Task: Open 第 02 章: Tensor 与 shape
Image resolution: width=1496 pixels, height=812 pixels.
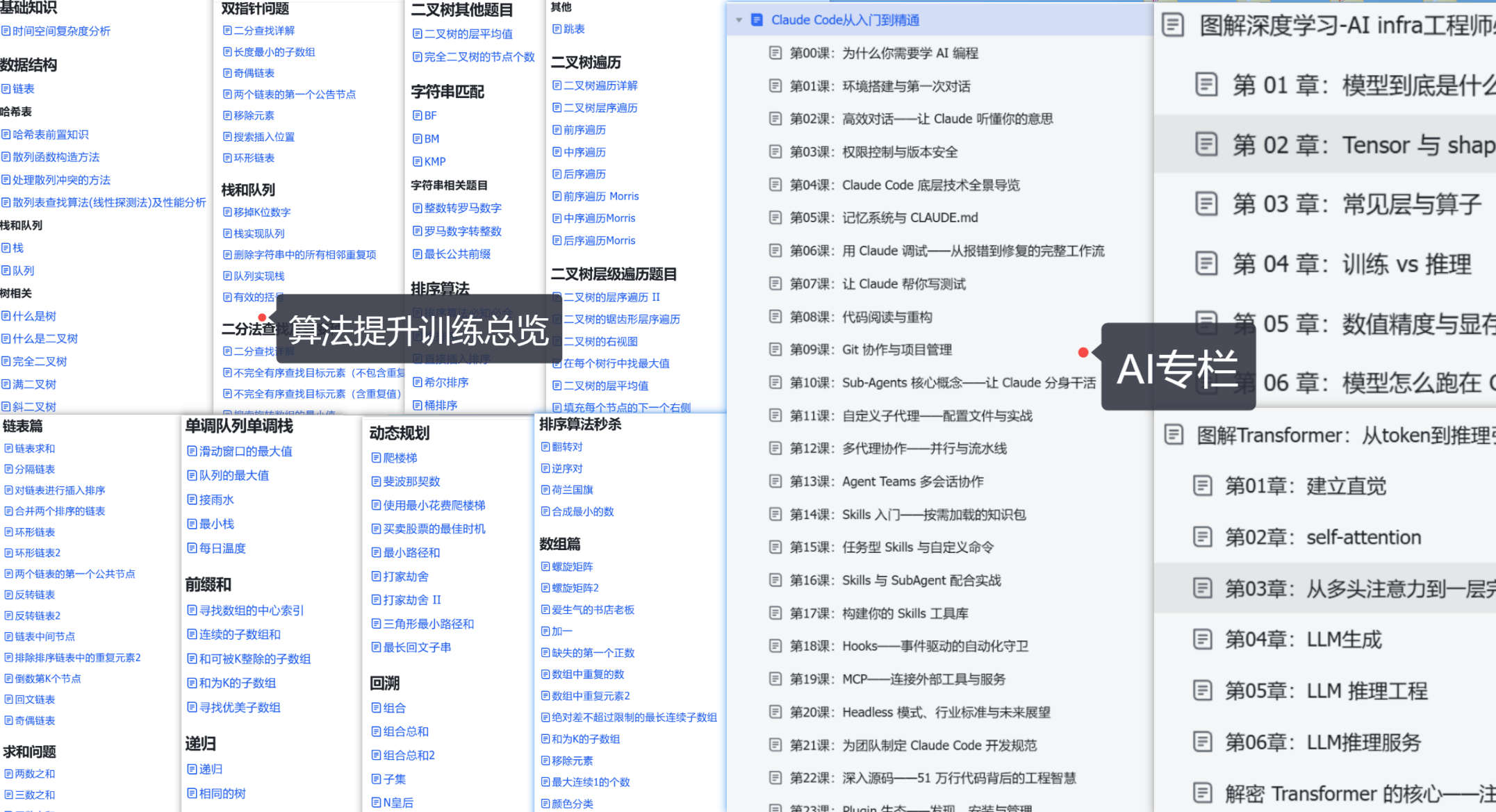Action: (x=1363, y=144)
